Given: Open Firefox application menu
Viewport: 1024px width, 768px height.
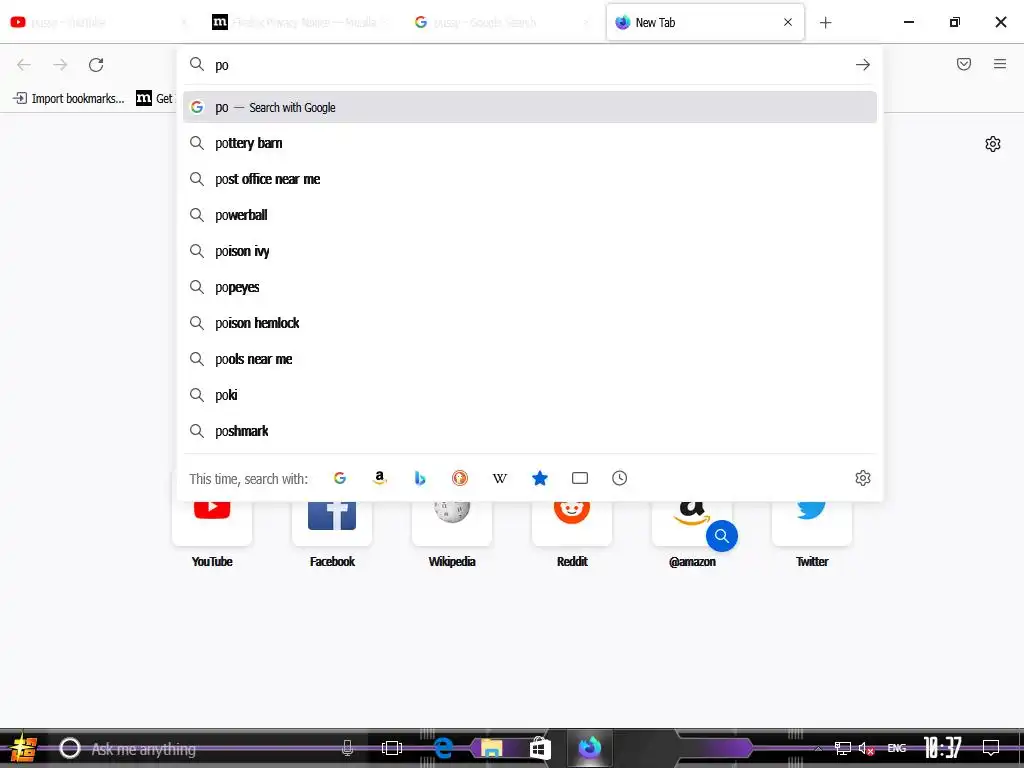Looking at the screenshot, I should point(1000,64).
